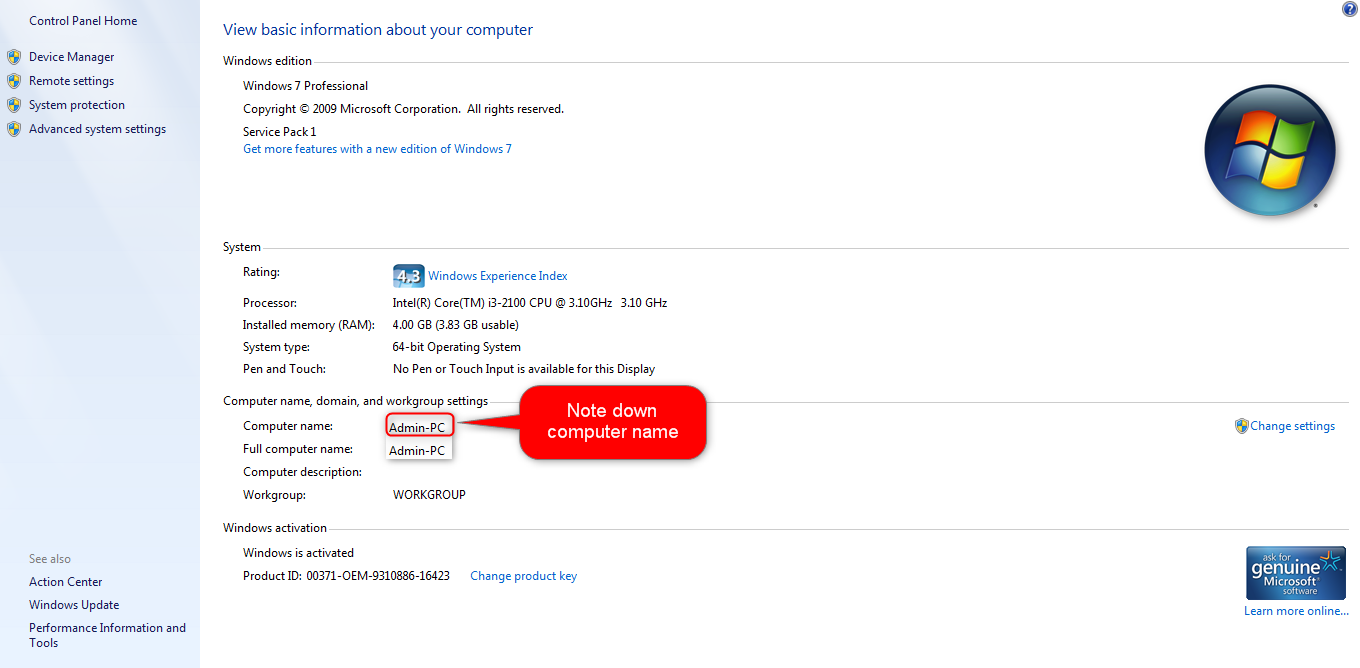Click Change product key link
Screen dimensions: 1360x668
[524, 576]
